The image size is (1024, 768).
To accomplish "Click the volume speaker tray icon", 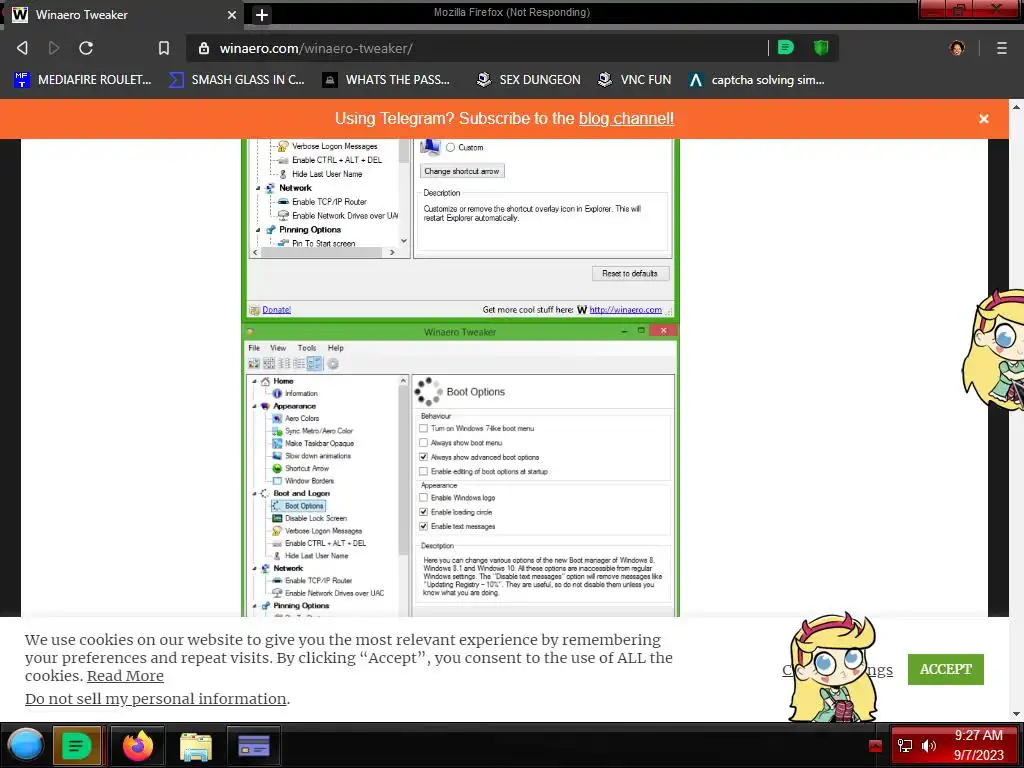I will (x=929, y=746).
